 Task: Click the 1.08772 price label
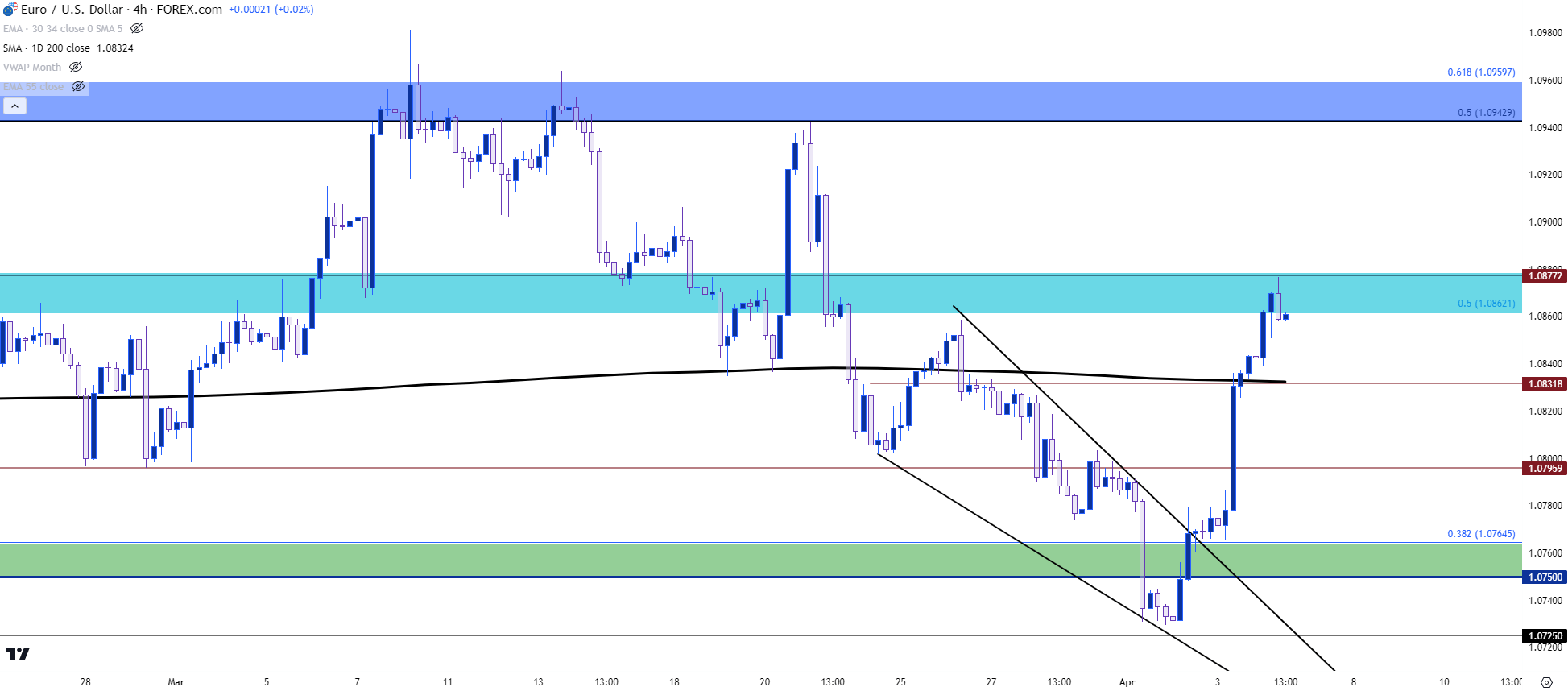click(x=1545, y=275)
